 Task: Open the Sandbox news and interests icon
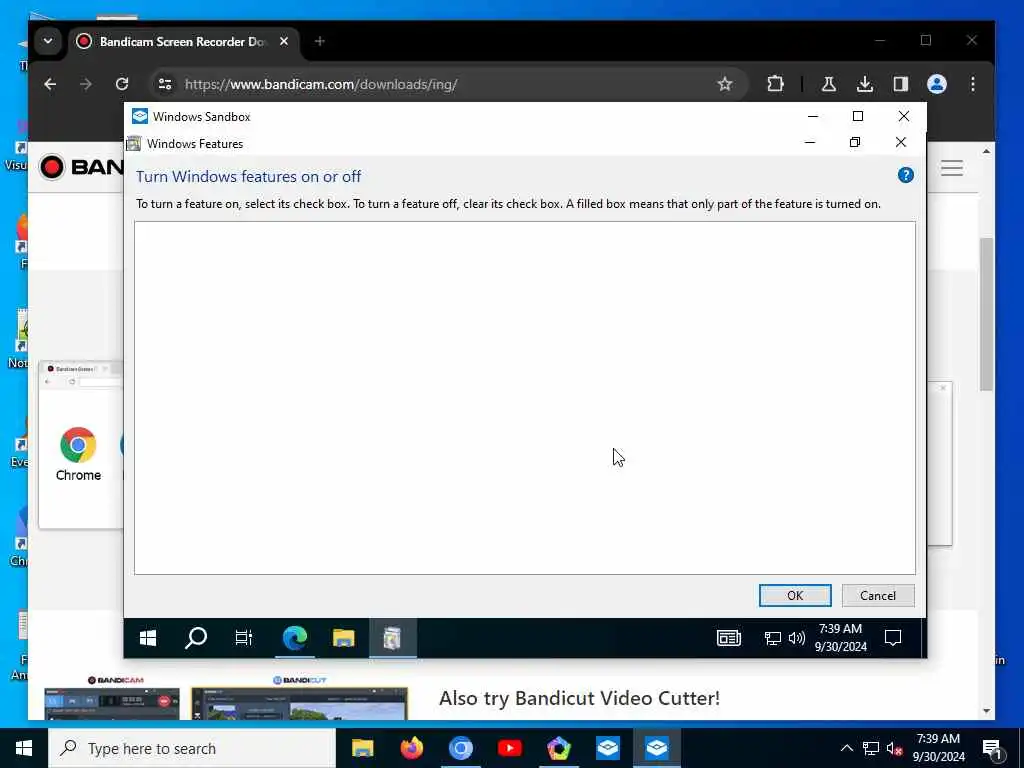[x=728, y=638]
